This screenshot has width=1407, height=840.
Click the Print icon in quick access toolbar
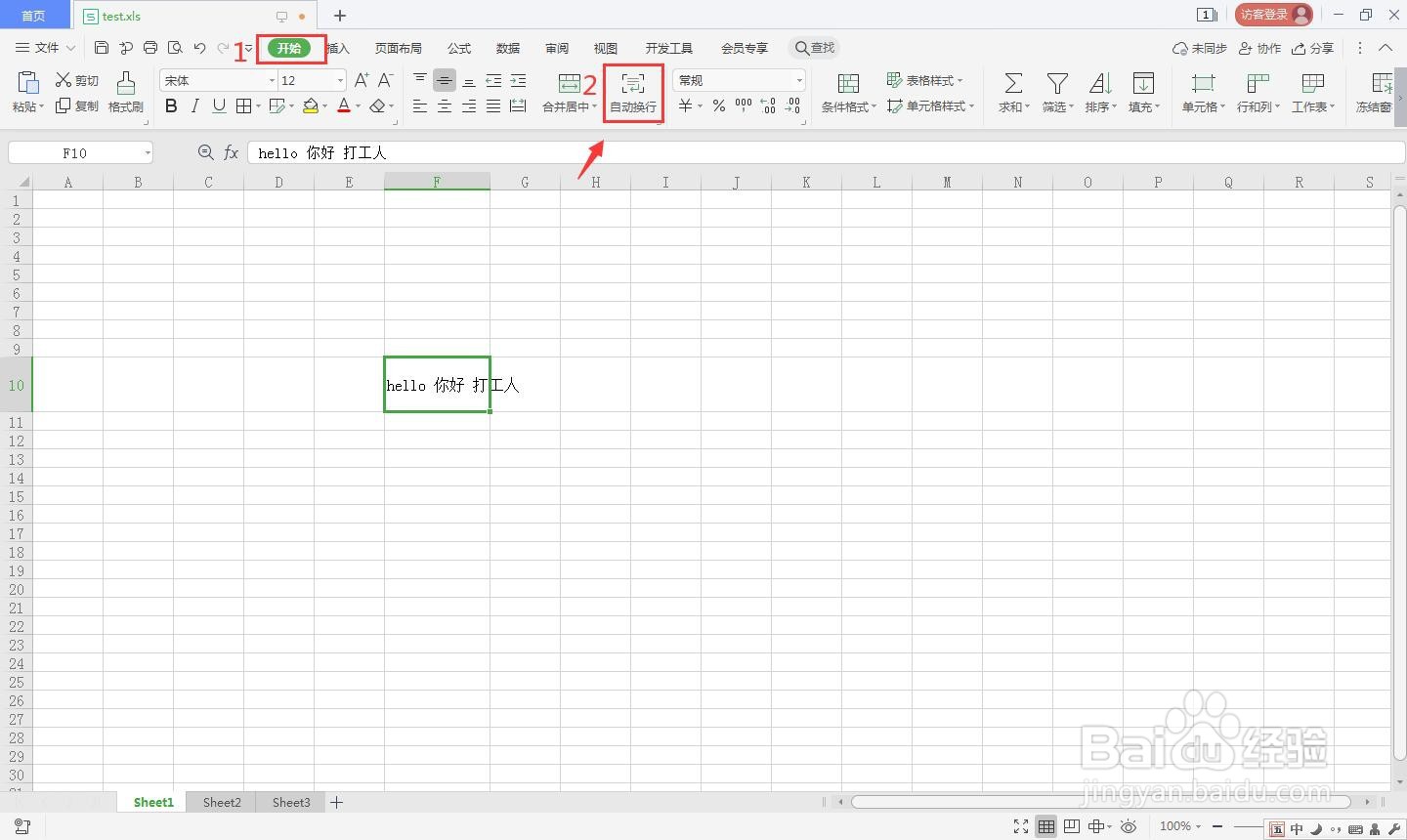150,48
